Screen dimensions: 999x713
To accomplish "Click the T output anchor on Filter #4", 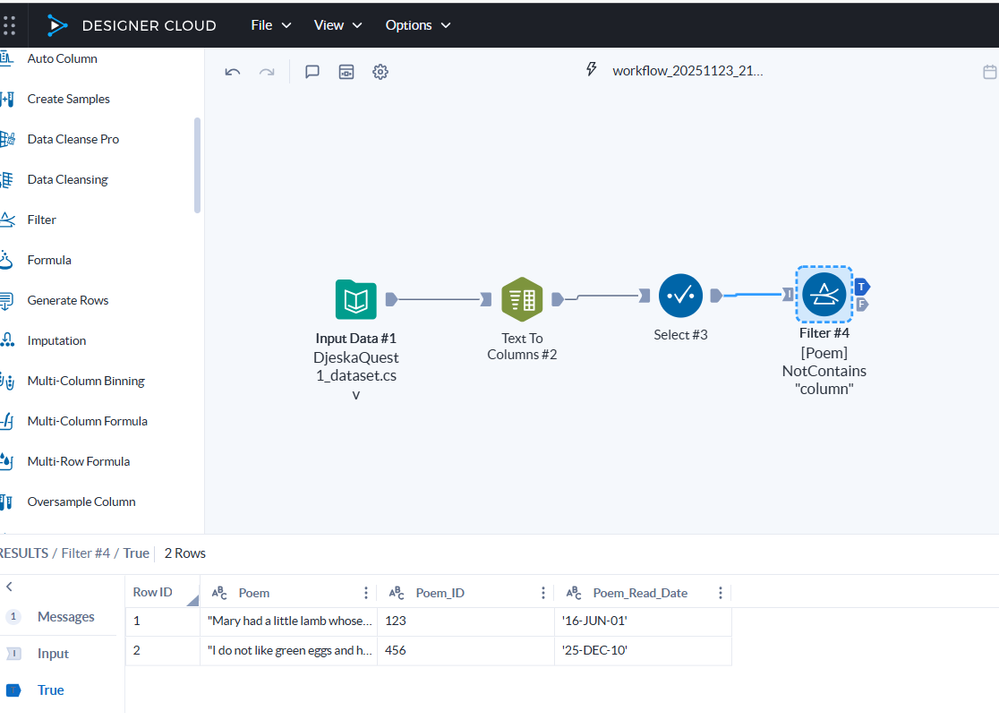I will click(x=861, y=286).
